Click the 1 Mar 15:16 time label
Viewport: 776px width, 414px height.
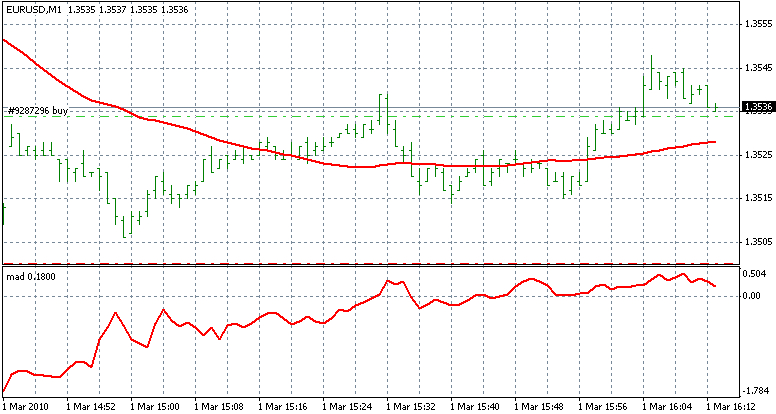283,407
